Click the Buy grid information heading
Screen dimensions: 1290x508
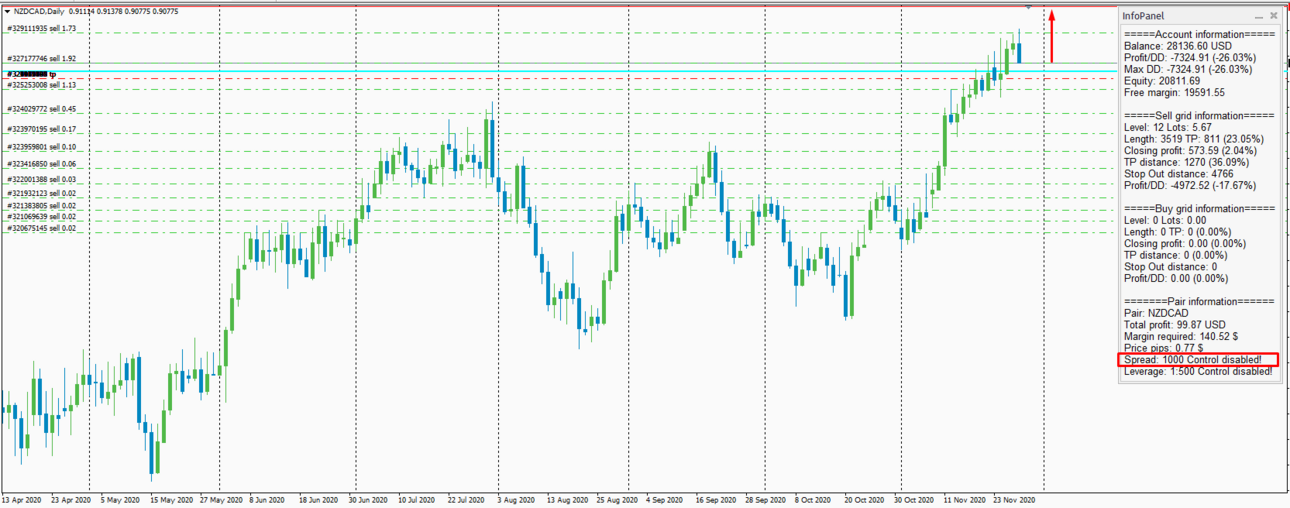[x=1199, y=209]
